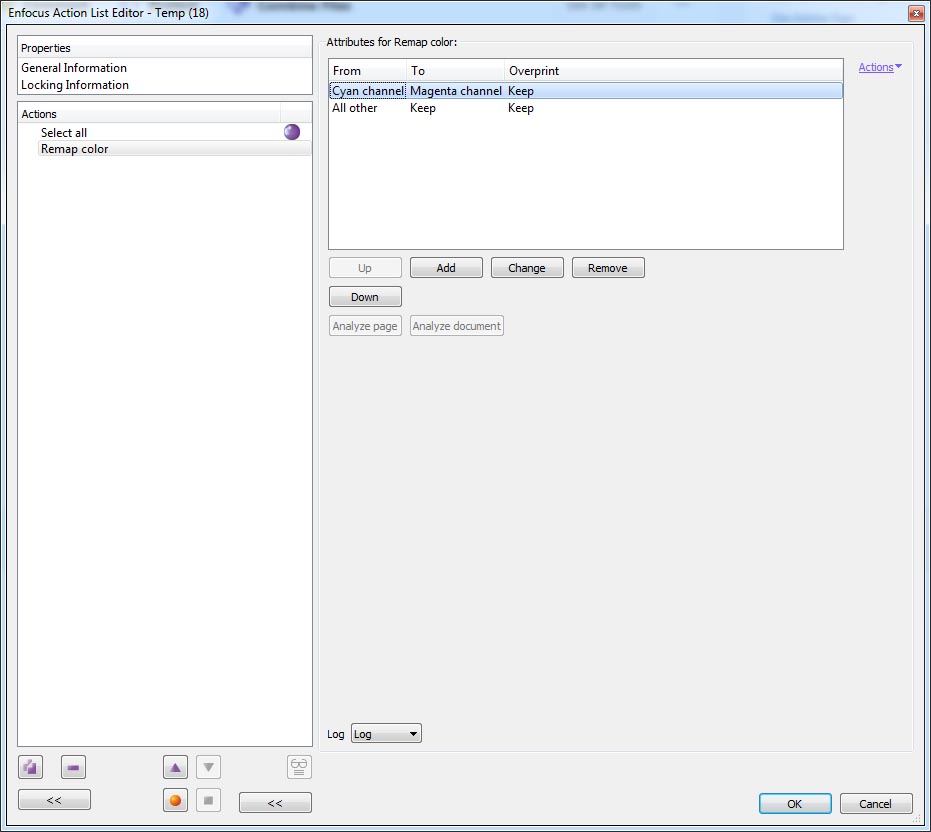Click the Analyze page button

click(365, 326)
